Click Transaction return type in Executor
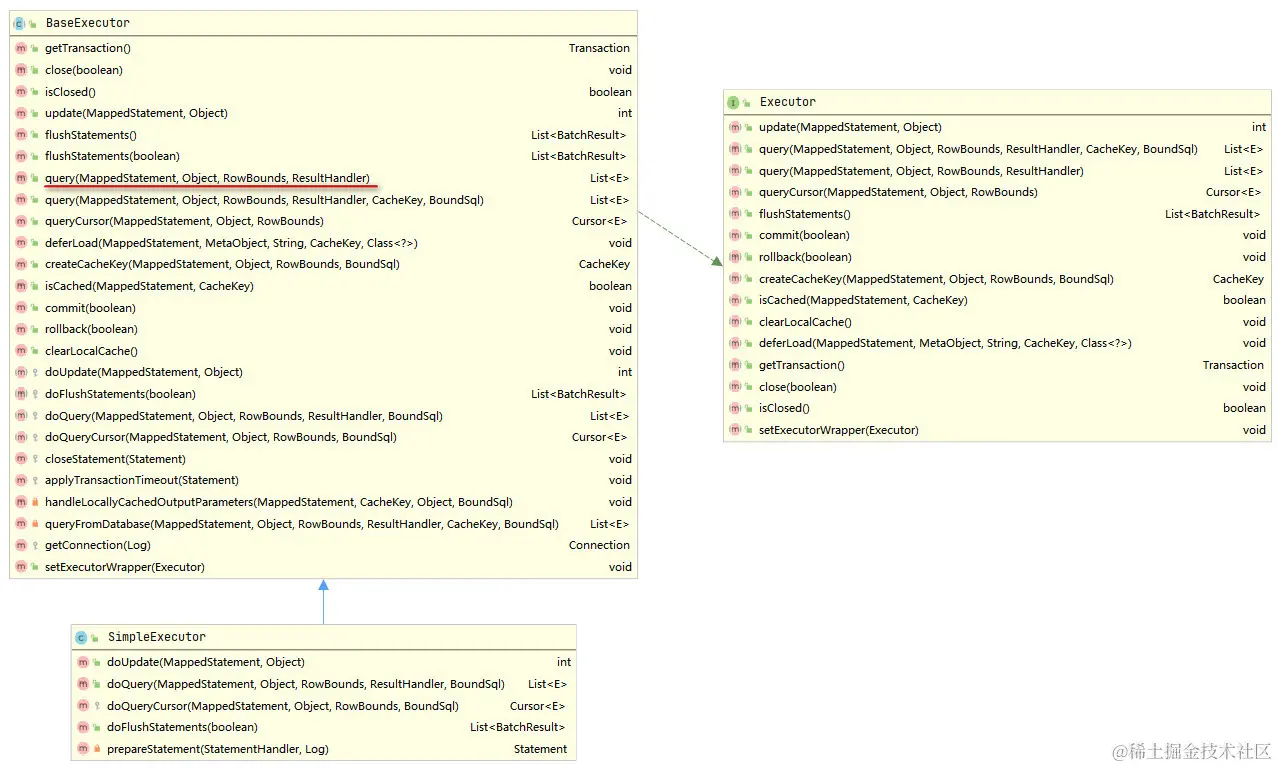This screenshot has width=1278, height=768. point(1233,365)
